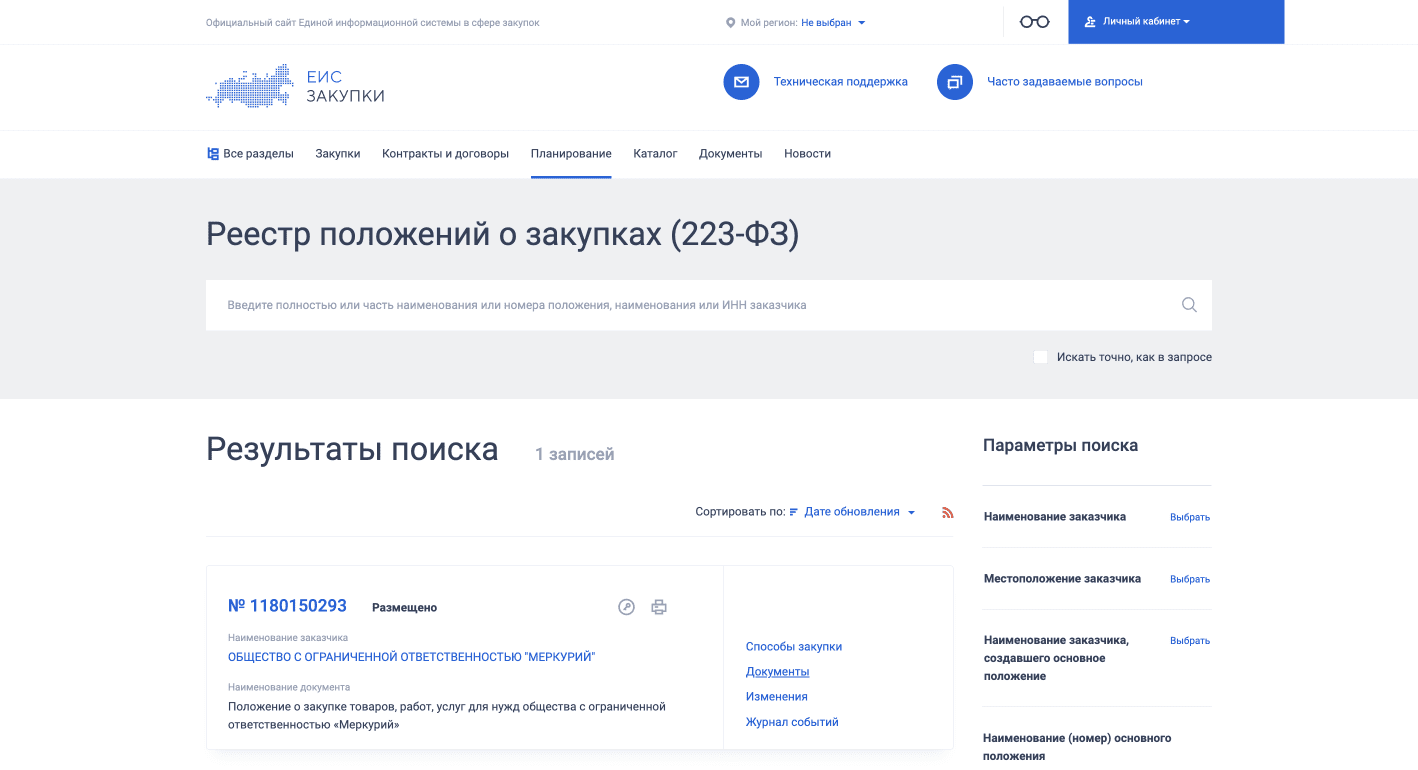Check Искать точно, как в запросе

(x=1040, y=357)
